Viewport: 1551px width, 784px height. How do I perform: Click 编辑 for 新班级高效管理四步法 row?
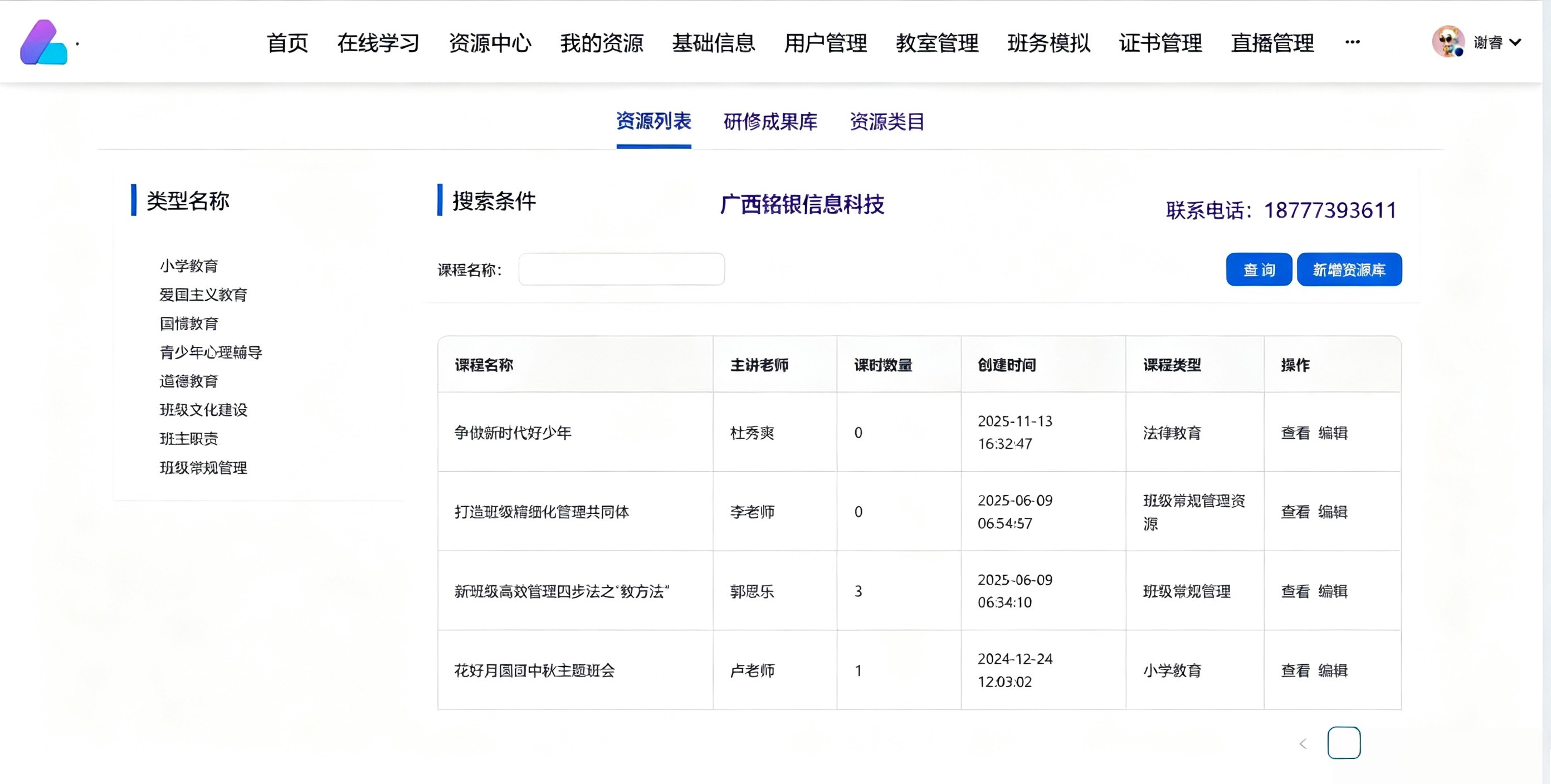(1333, 591)
